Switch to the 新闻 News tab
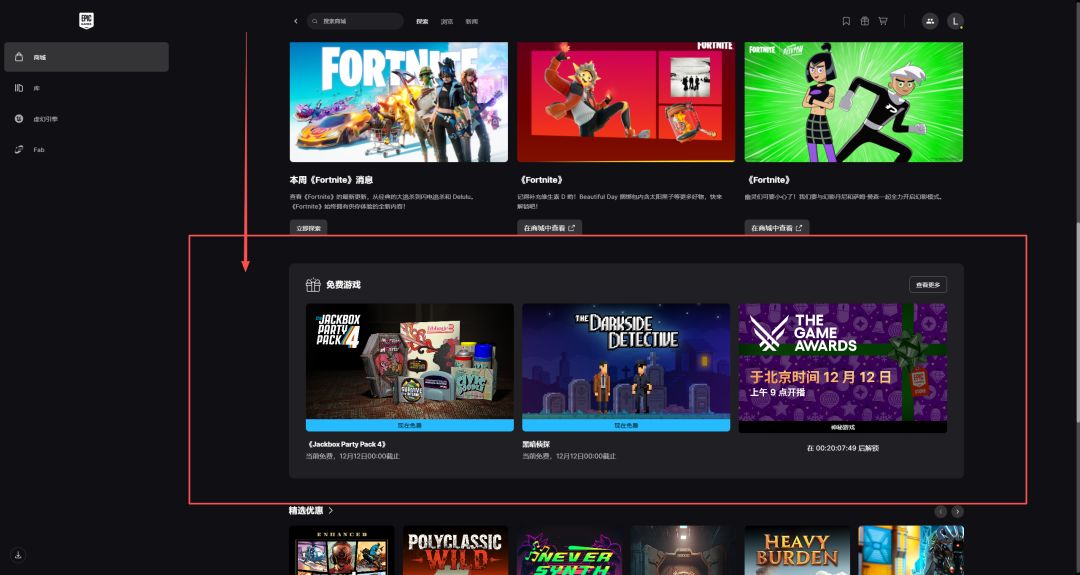 472,21
